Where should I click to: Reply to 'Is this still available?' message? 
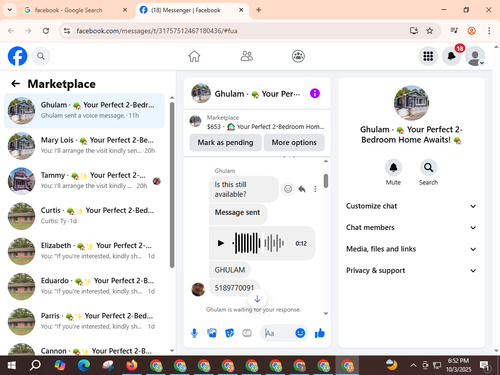[302, 189]
